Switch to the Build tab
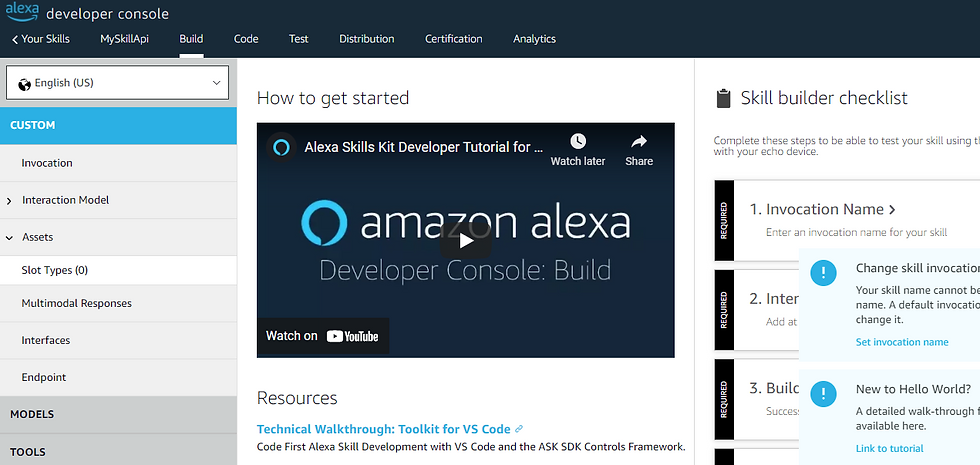Image resolution: width=980 pixels, height=465 pixels. coord(191,39)
